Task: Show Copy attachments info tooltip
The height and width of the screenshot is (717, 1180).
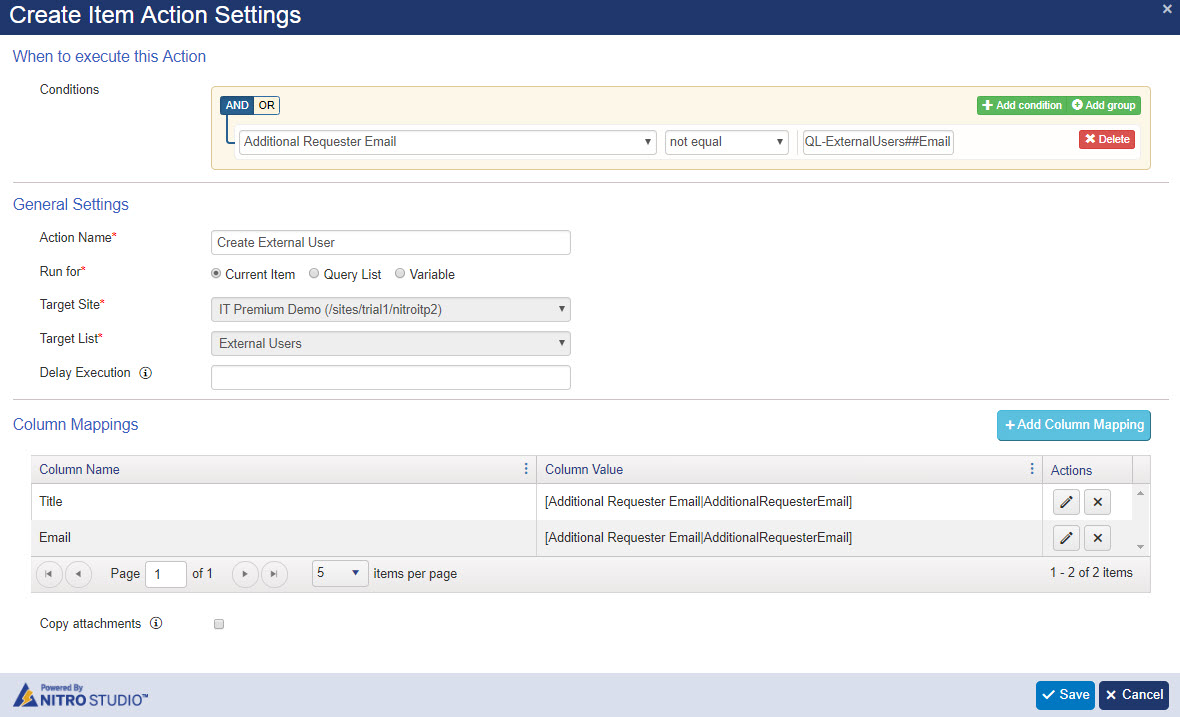Action: (156, 624)
